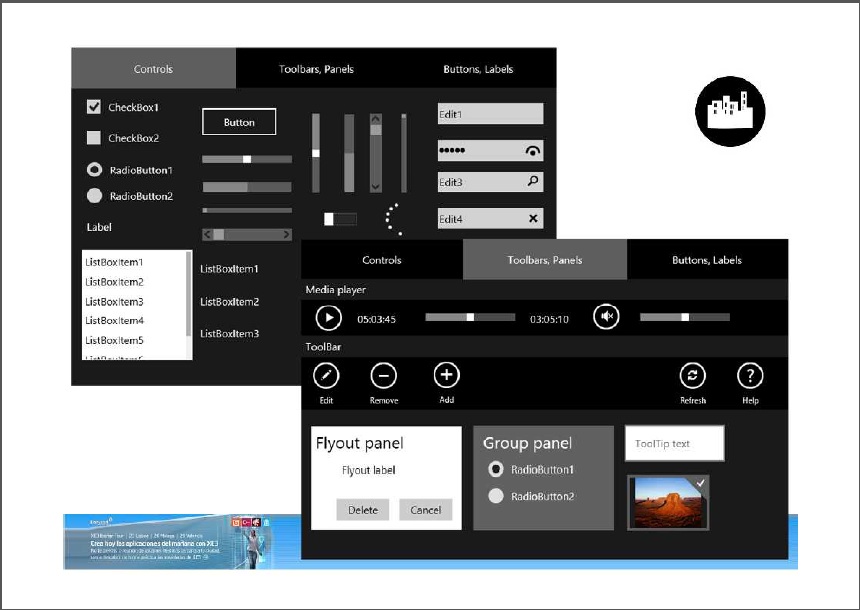Image resolution: width=860 pixels, height=610 pixels.
Task: Switch to Buttons, Labels tab in front window
Action: coord(707,260)
